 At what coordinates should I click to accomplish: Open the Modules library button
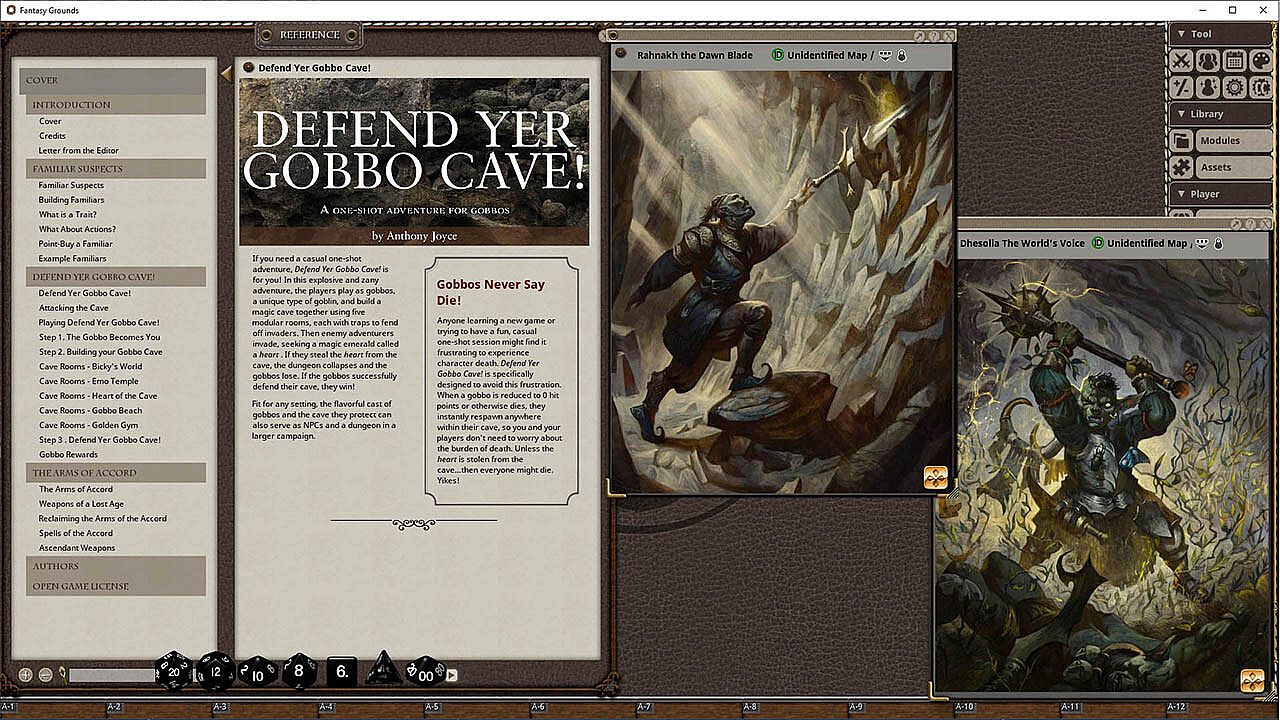click(x=1233, y=141)
